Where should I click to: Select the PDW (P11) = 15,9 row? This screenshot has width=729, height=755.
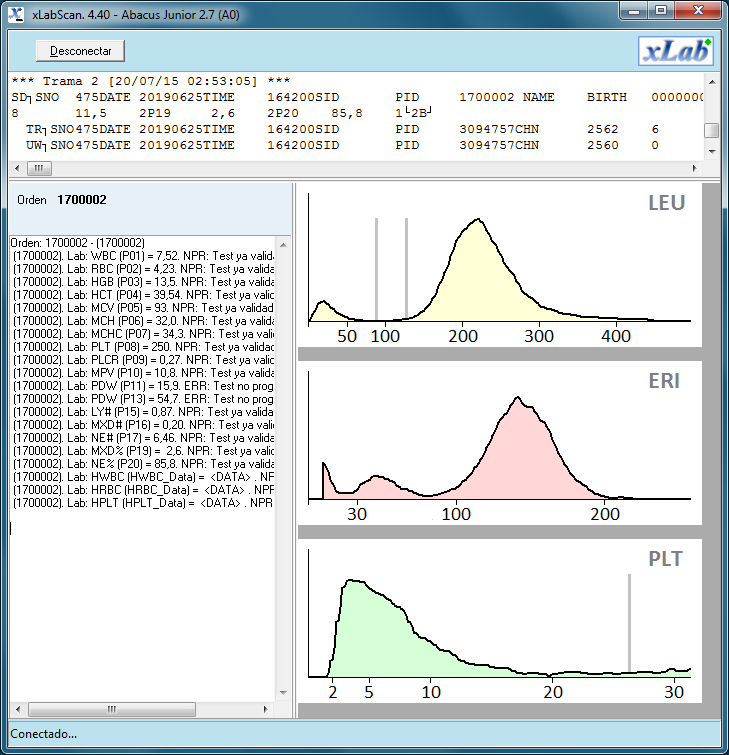[x=143, y=386]
